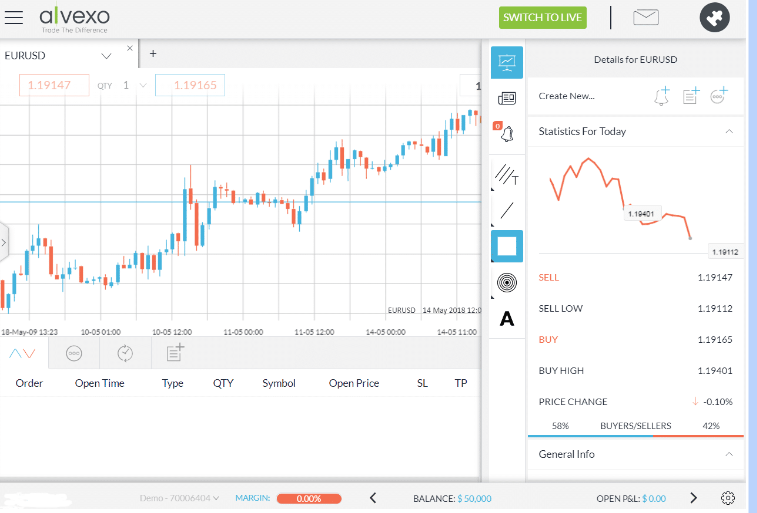757x513 pixels.
Task: Close the EURUSD chart tab
Action: point(129,48)
